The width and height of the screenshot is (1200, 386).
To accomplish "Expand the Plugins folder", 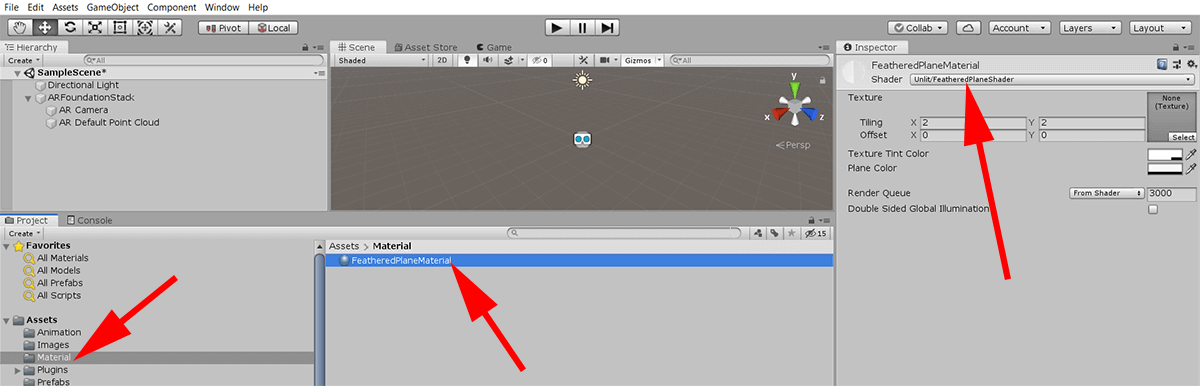I will click(17, 370).
